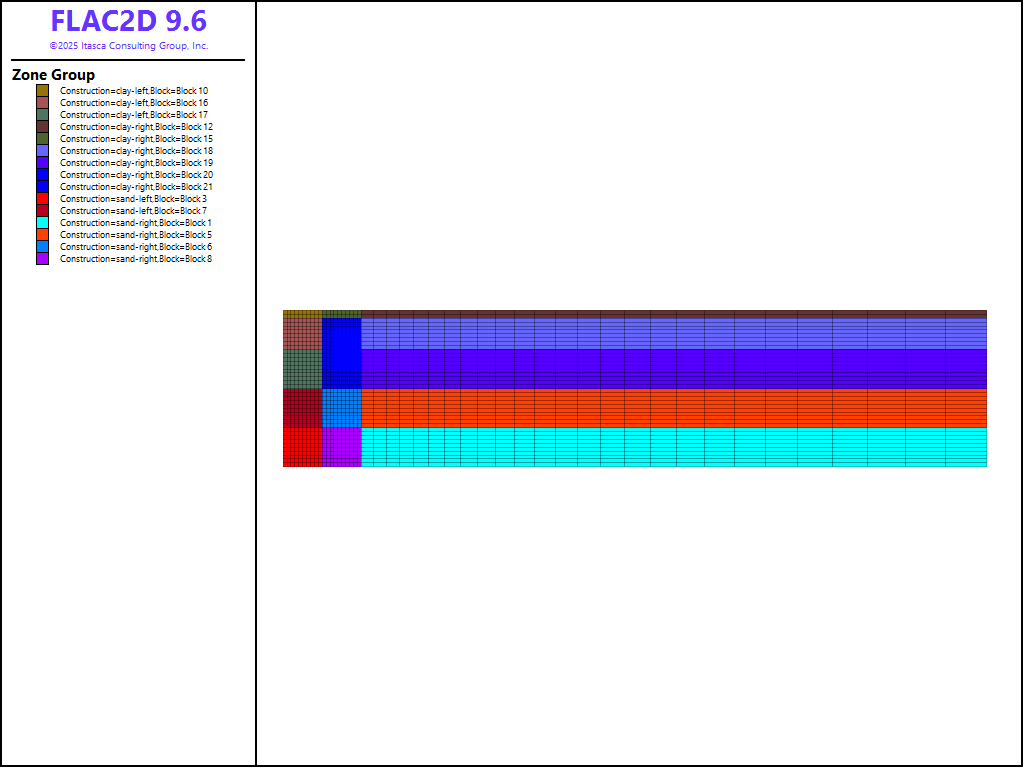Click the 'Zone Group' legend heading
The width and height of the screenshot is (1024, 768).
click(x=54, y=75)
